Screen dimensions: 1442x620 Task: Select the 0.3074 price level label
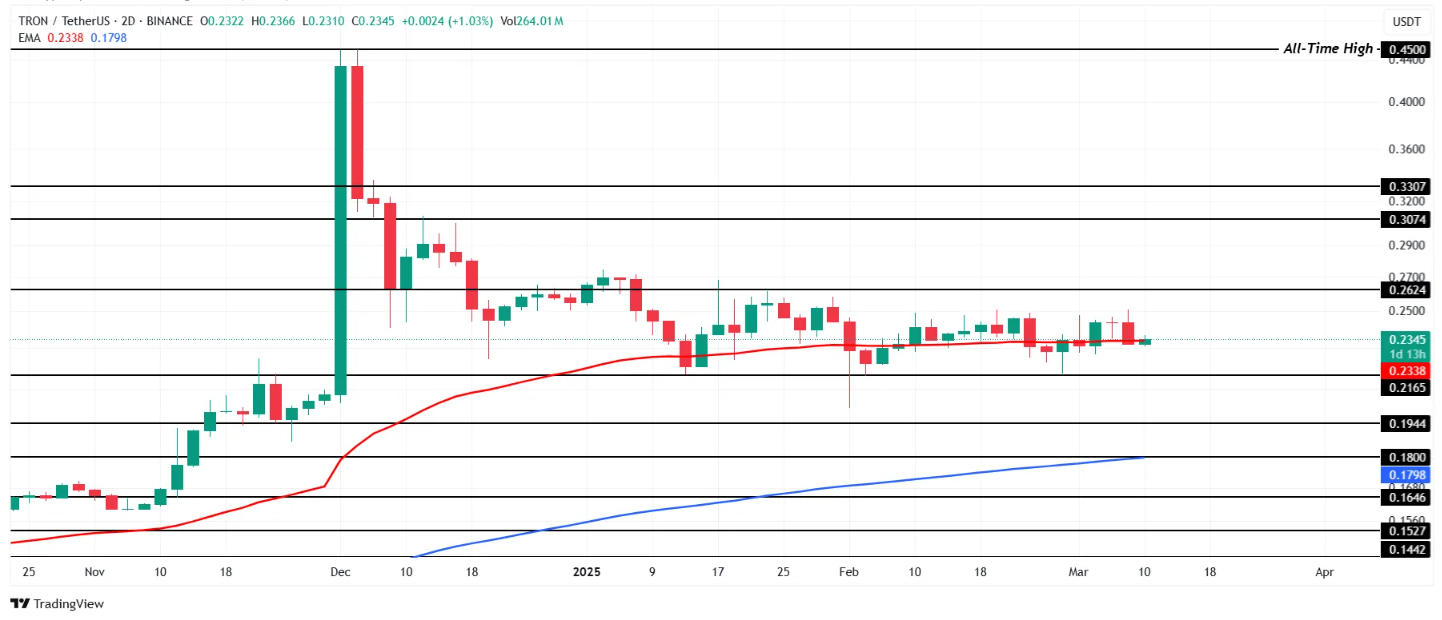(1405, 218)
